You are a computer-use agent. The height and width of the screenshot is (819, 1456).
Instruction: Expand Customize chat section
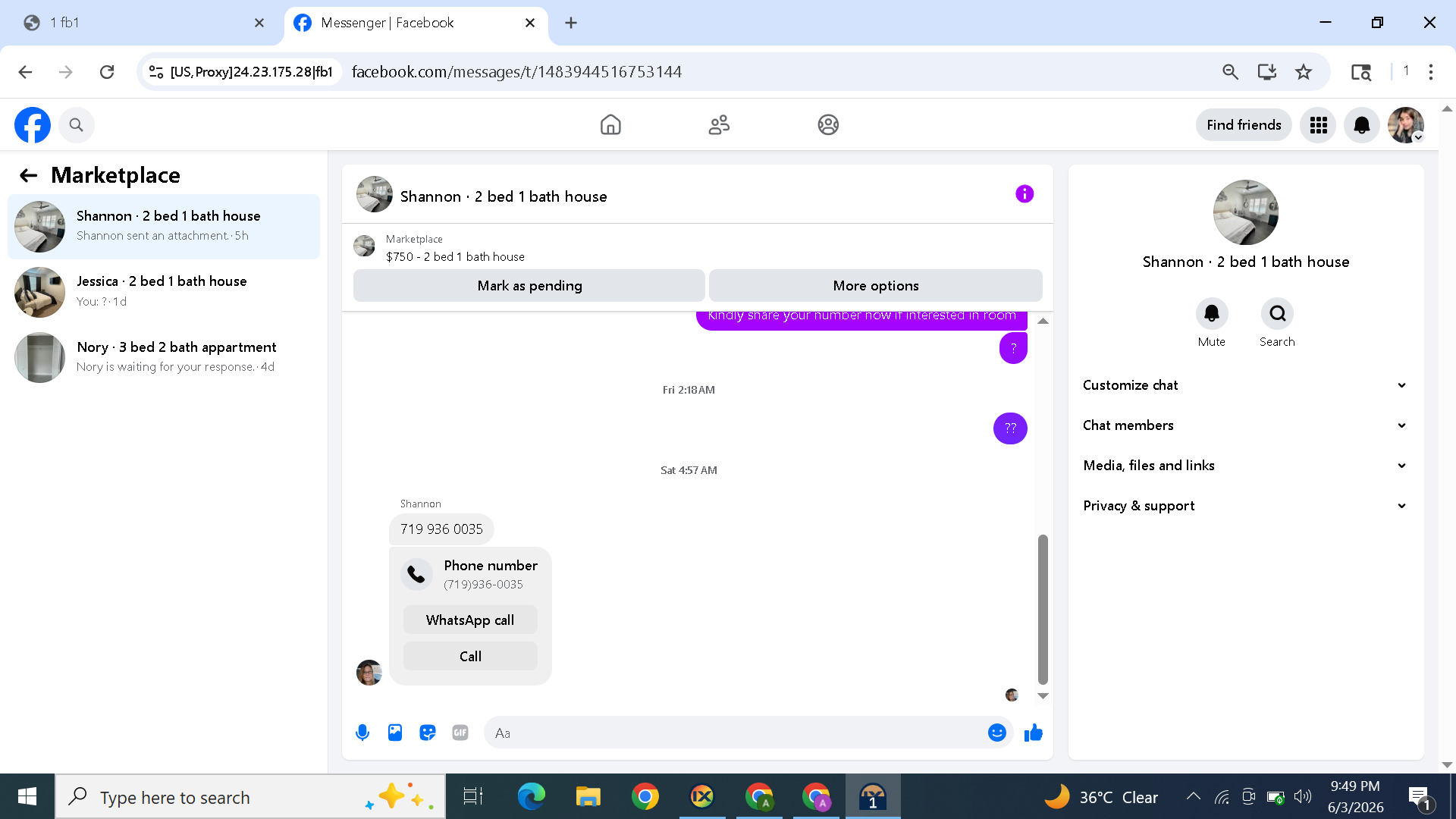pos(1244,385)
